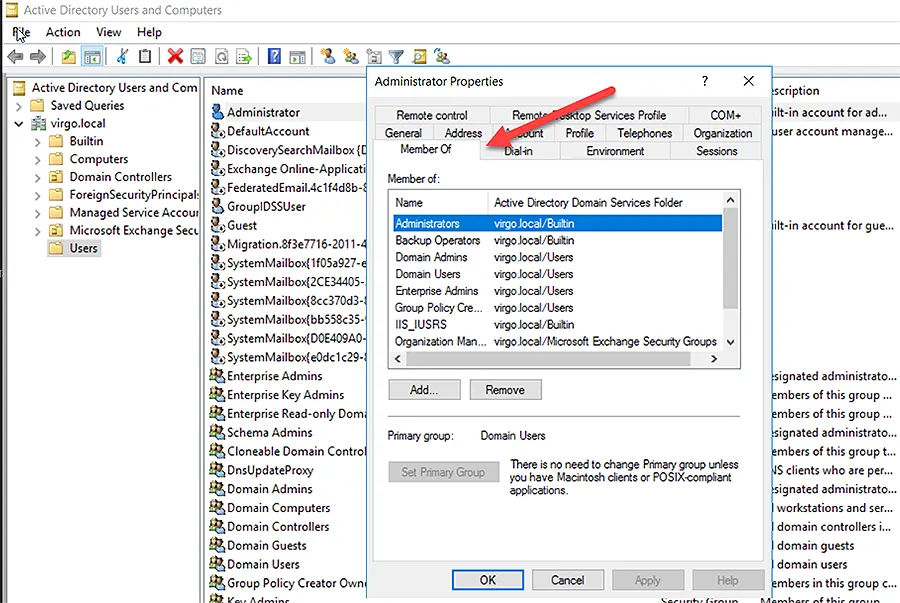900x603 pixels.
Task: Switch to the General tab
Action: coord(403,133)
